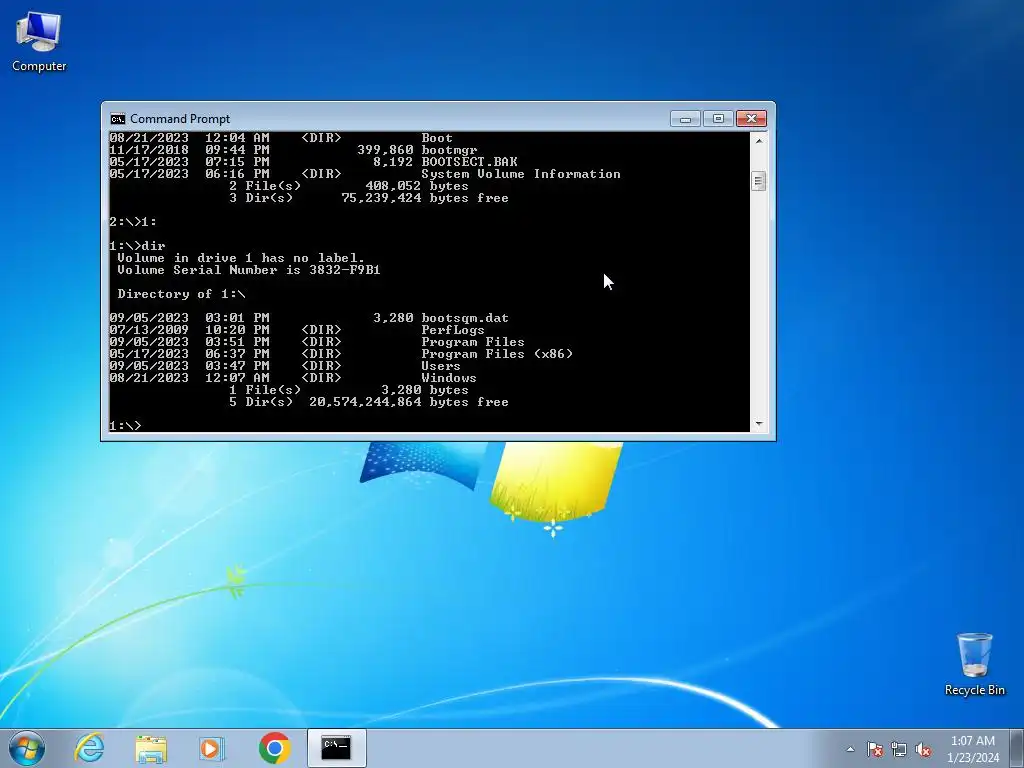Open the Action Center flag icon
The image size is (1024, 768).
tap(874, 749)
